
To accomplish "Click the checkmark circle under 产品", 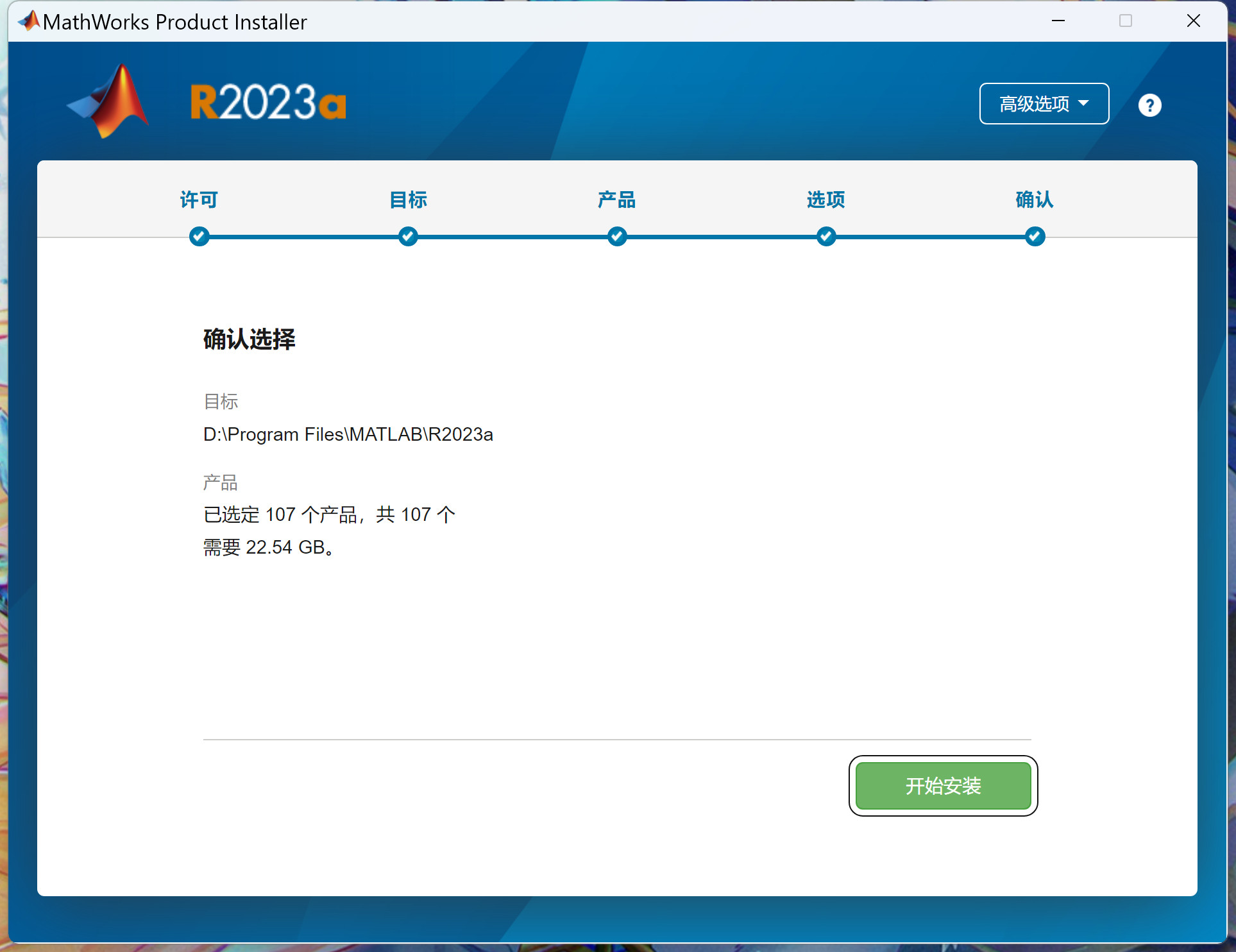I will 617,236.
